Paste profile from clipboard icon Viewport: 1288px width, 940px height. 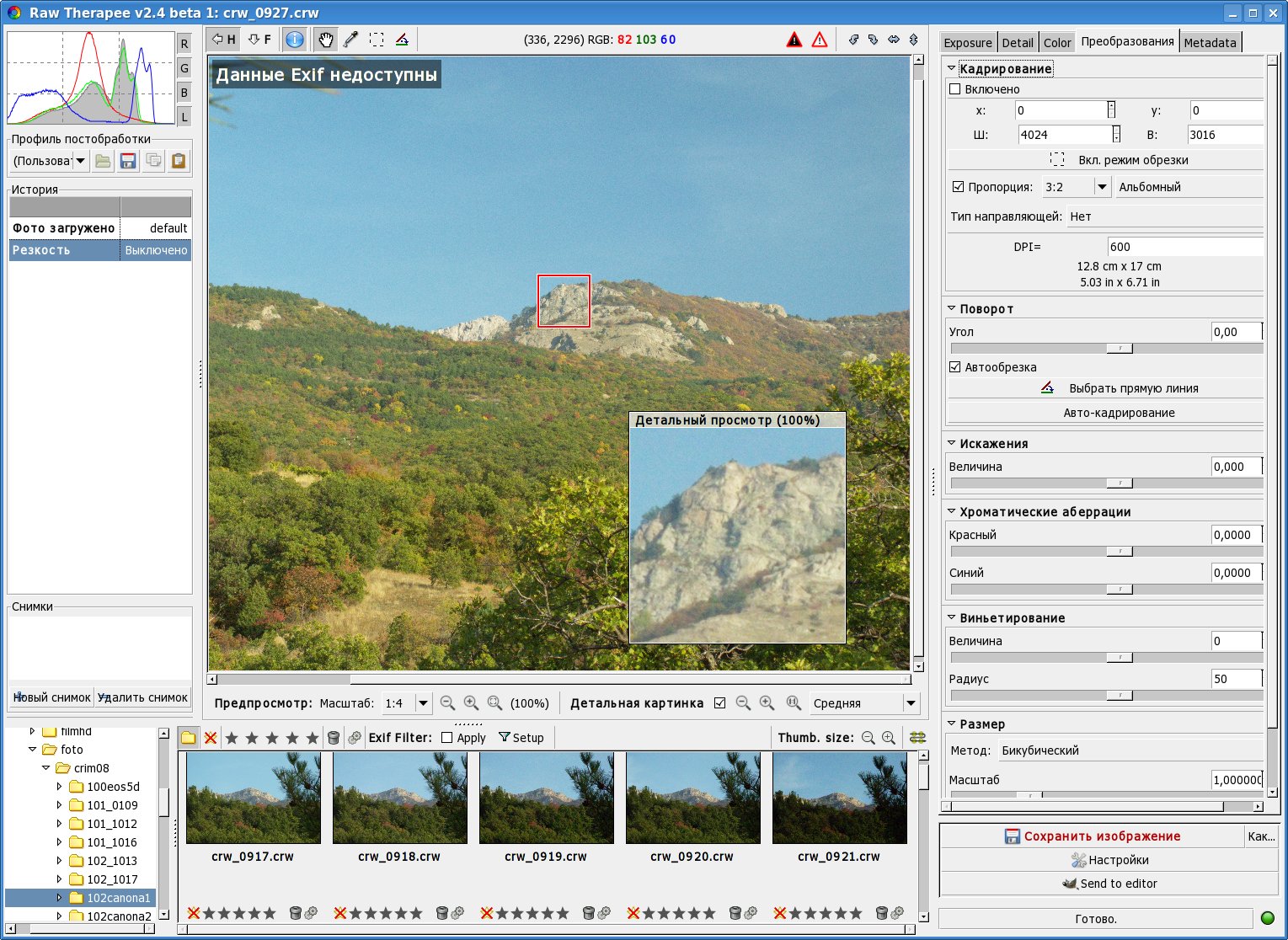click(x=178, y=161)
